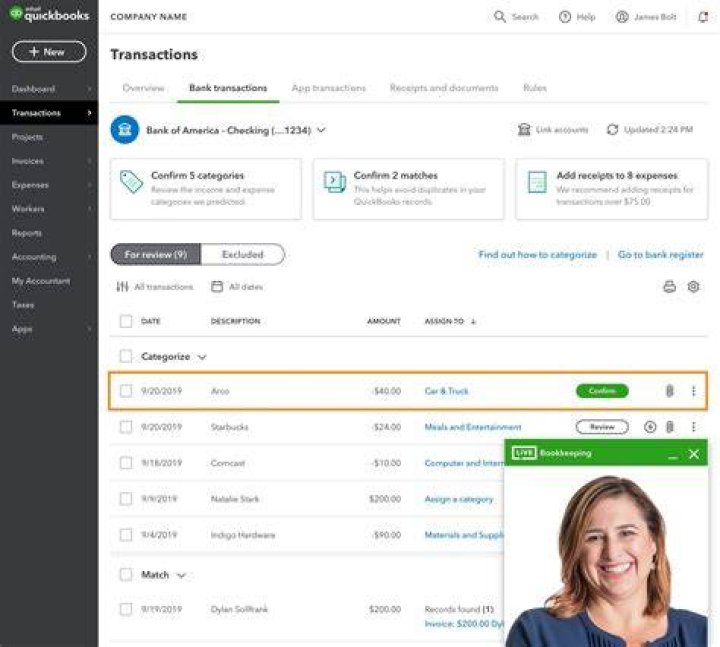This screenshot has height=647, width=720.
Task: Expand the Invoices sidebar arrow
Action: tap(90, 161)
